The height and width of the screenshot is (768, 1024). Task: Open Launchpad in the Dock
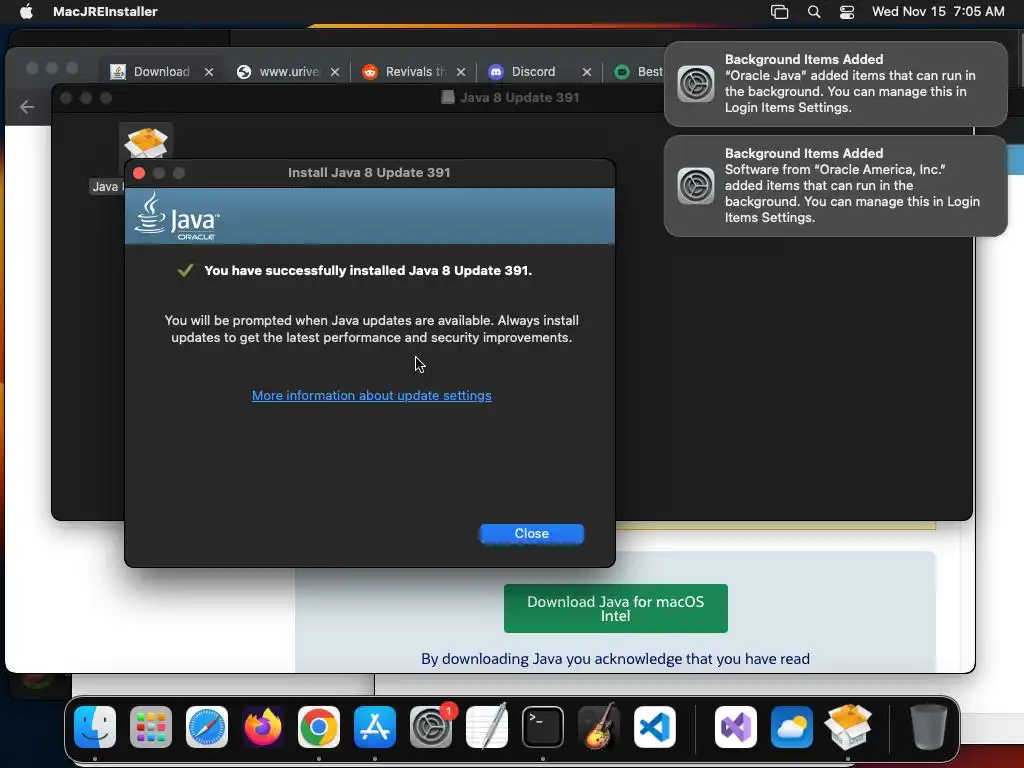(x=151, y=727)
